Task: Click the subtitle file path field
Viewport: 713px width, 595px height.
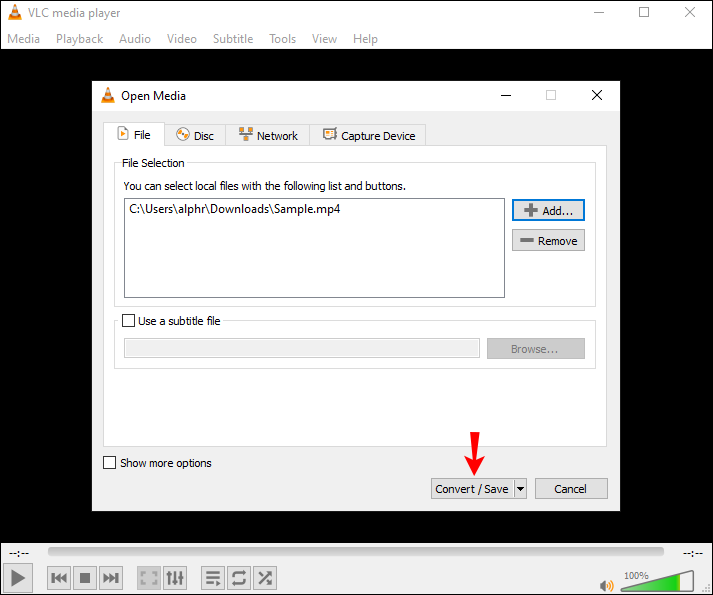Action: pyautogui.click(x=302, y=348)
